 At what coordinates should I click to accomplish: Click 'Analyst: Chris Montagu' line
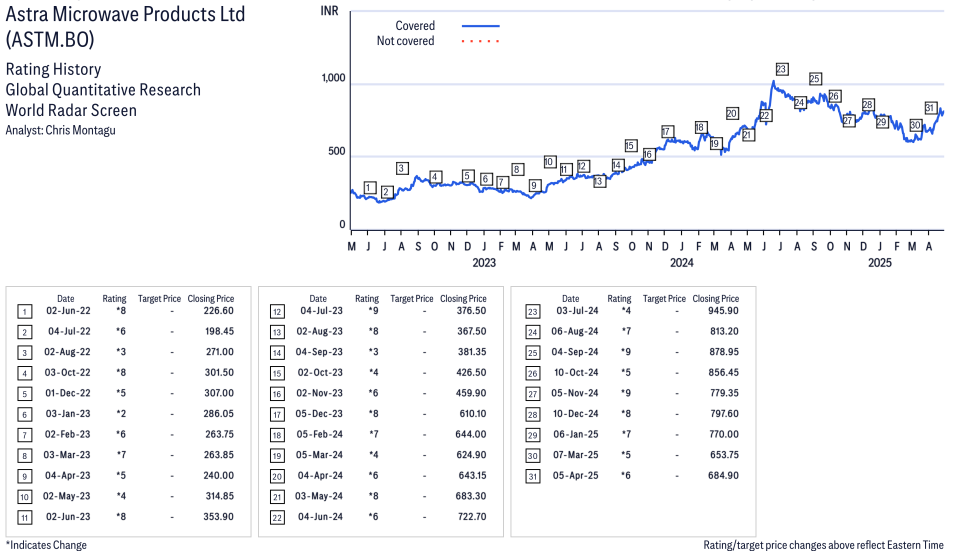point(60,130)
